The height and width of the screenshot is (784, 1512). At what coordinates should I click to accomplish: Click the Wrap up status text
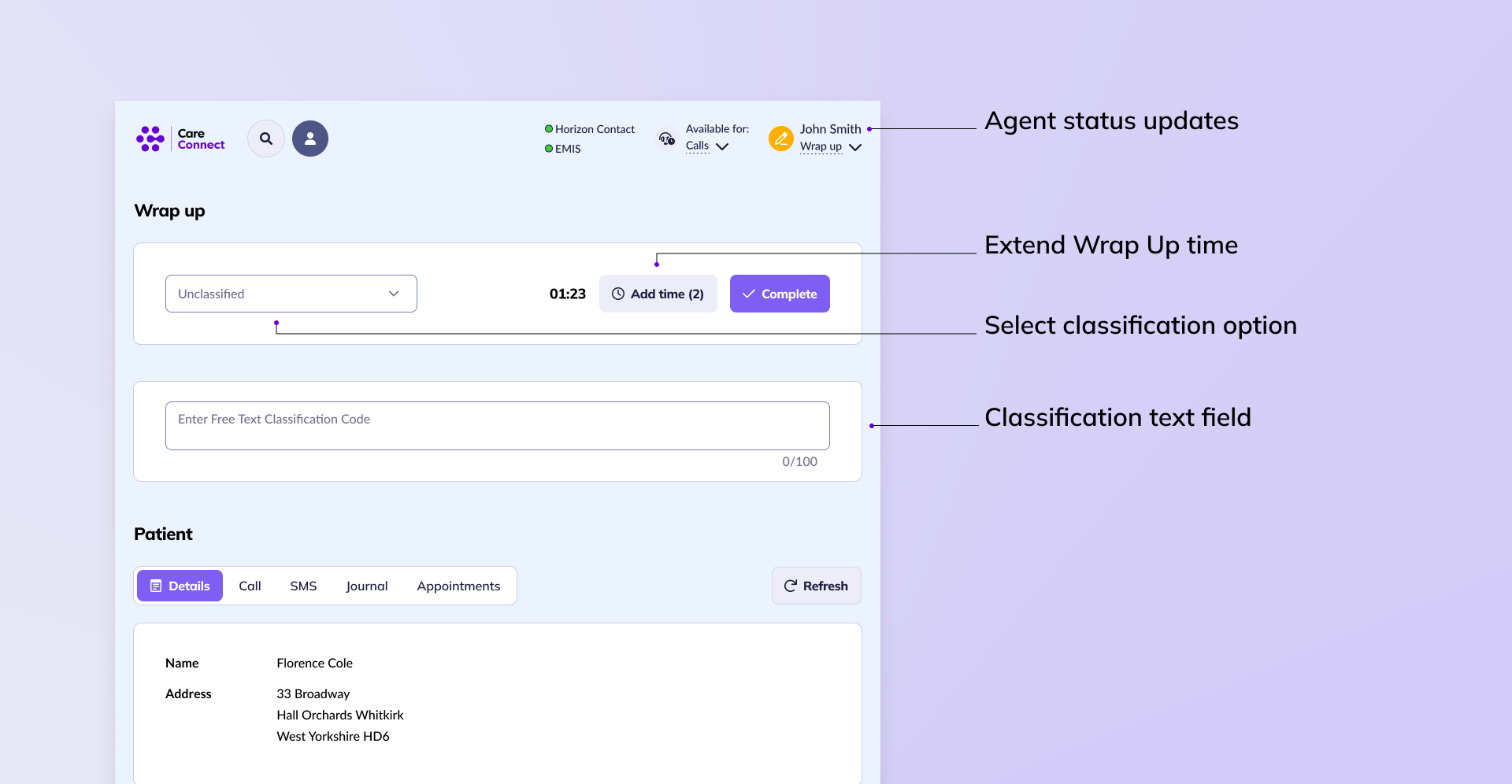pos(821,146)
